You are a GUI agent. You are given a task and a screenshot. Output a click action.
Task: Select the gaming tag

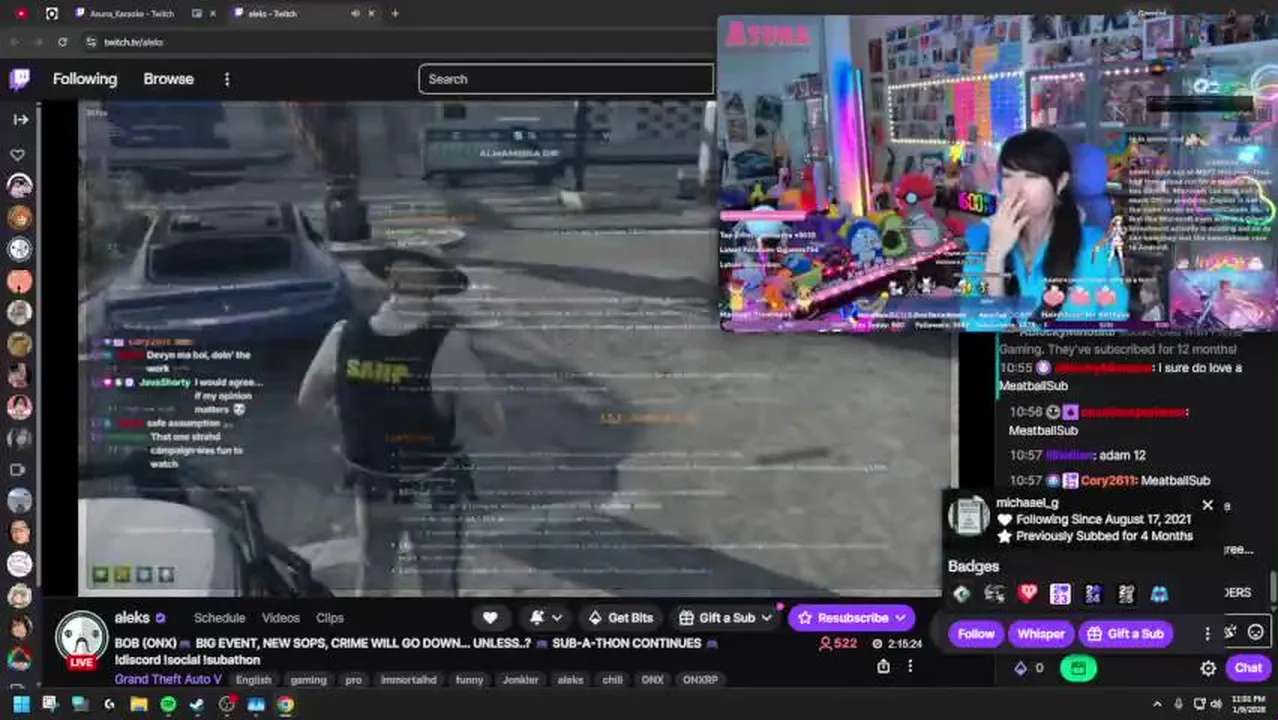click(x=308, y=680)
